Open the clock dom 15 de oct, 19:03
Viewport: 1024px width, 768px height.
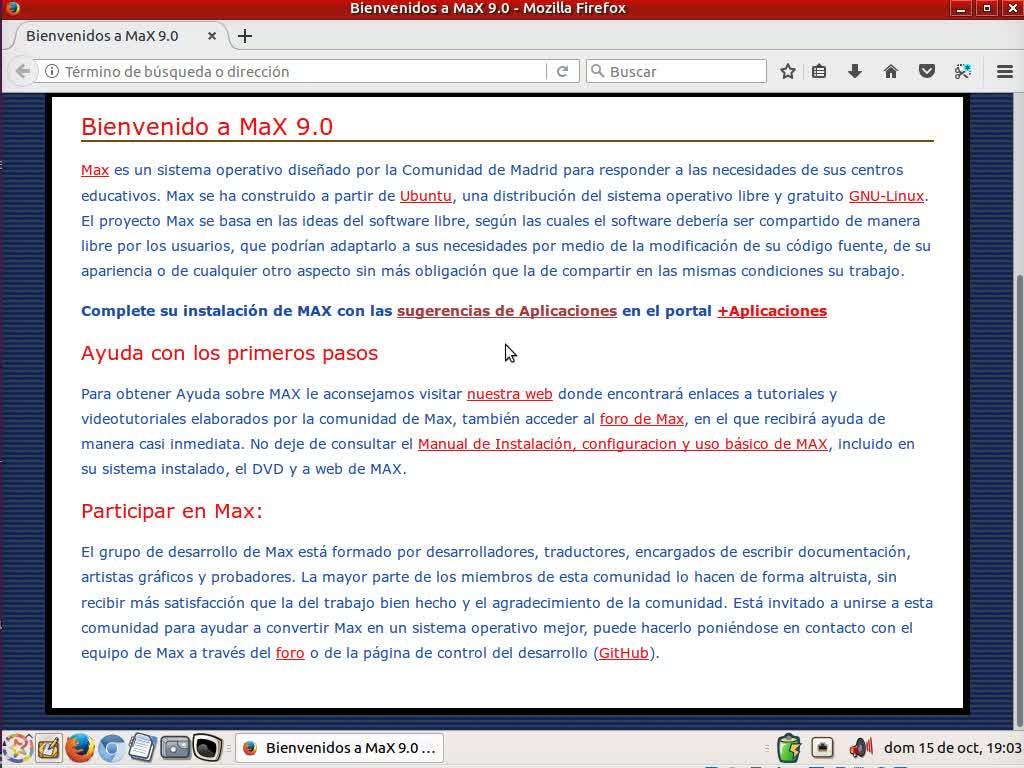click(952, 748)
